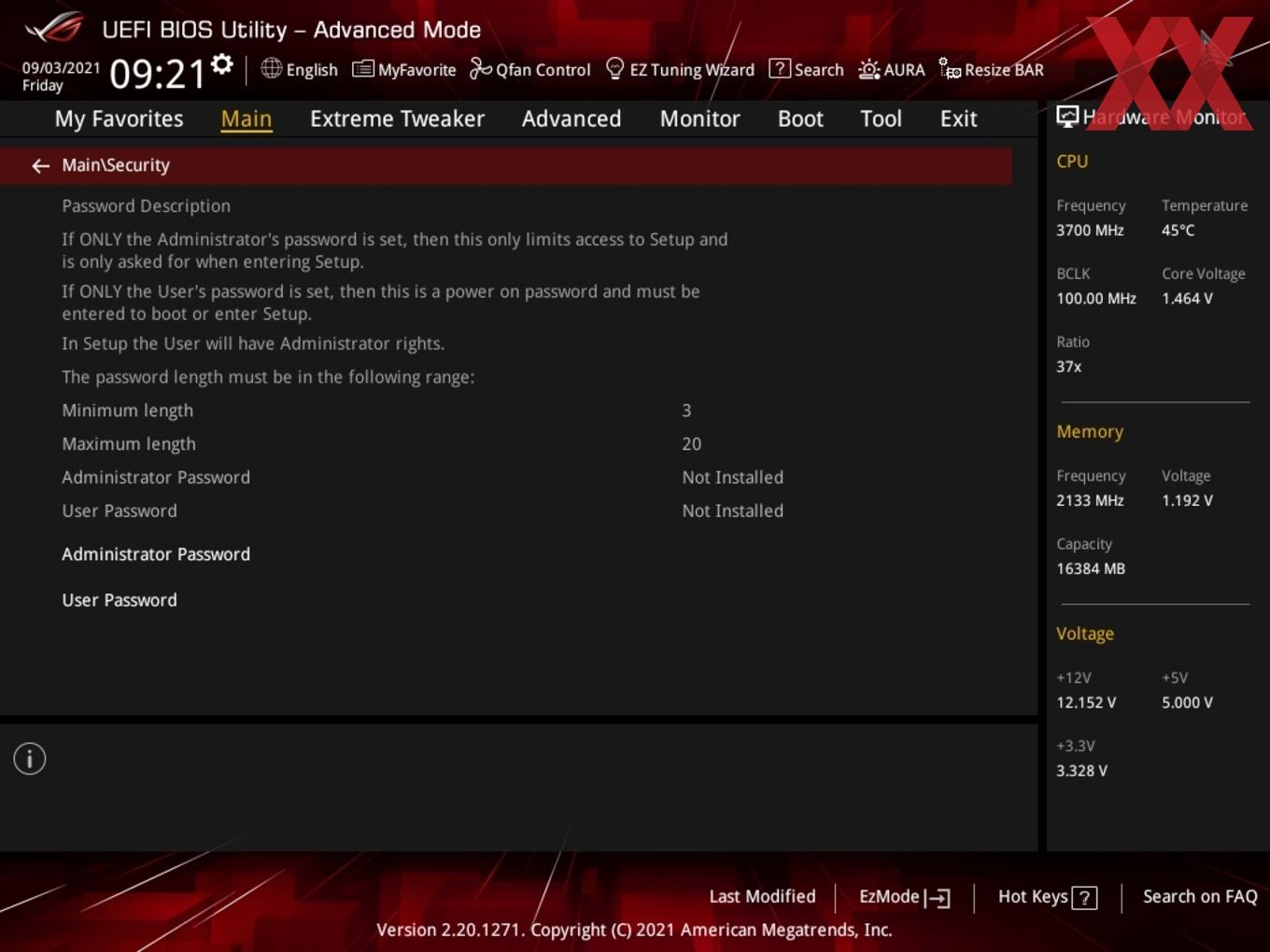
Task: Click the Maximum length label
Action: 129,444
